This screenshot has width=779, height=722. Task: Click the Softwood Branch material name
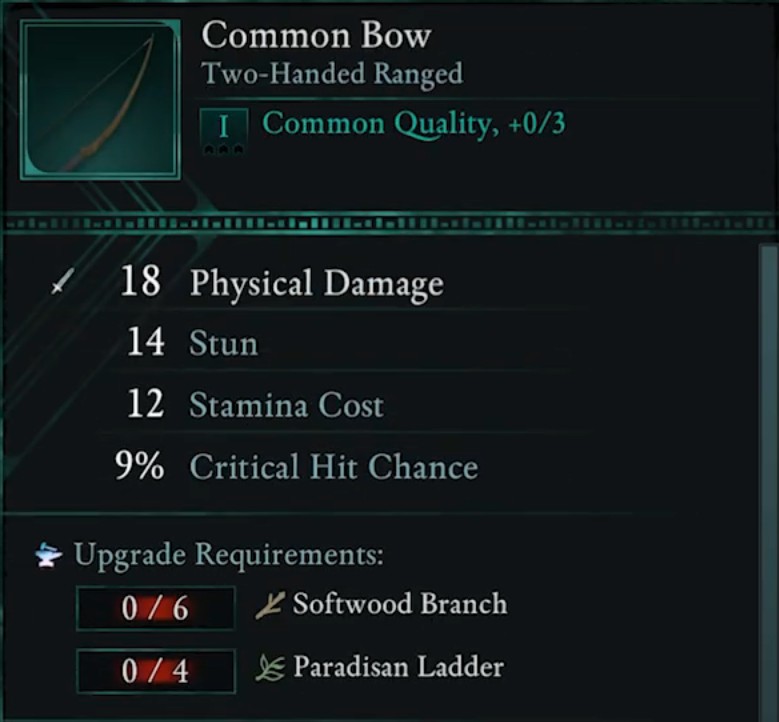click(x=399, y=604)
